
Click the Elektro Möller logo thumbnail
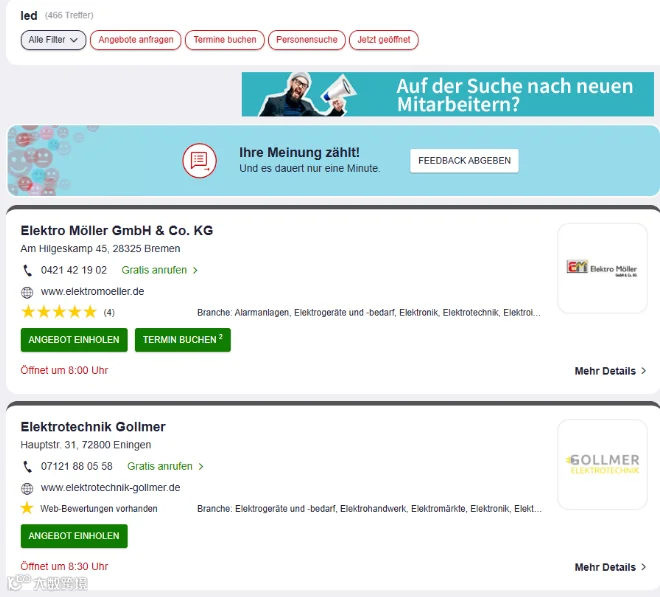click(602, 268)
